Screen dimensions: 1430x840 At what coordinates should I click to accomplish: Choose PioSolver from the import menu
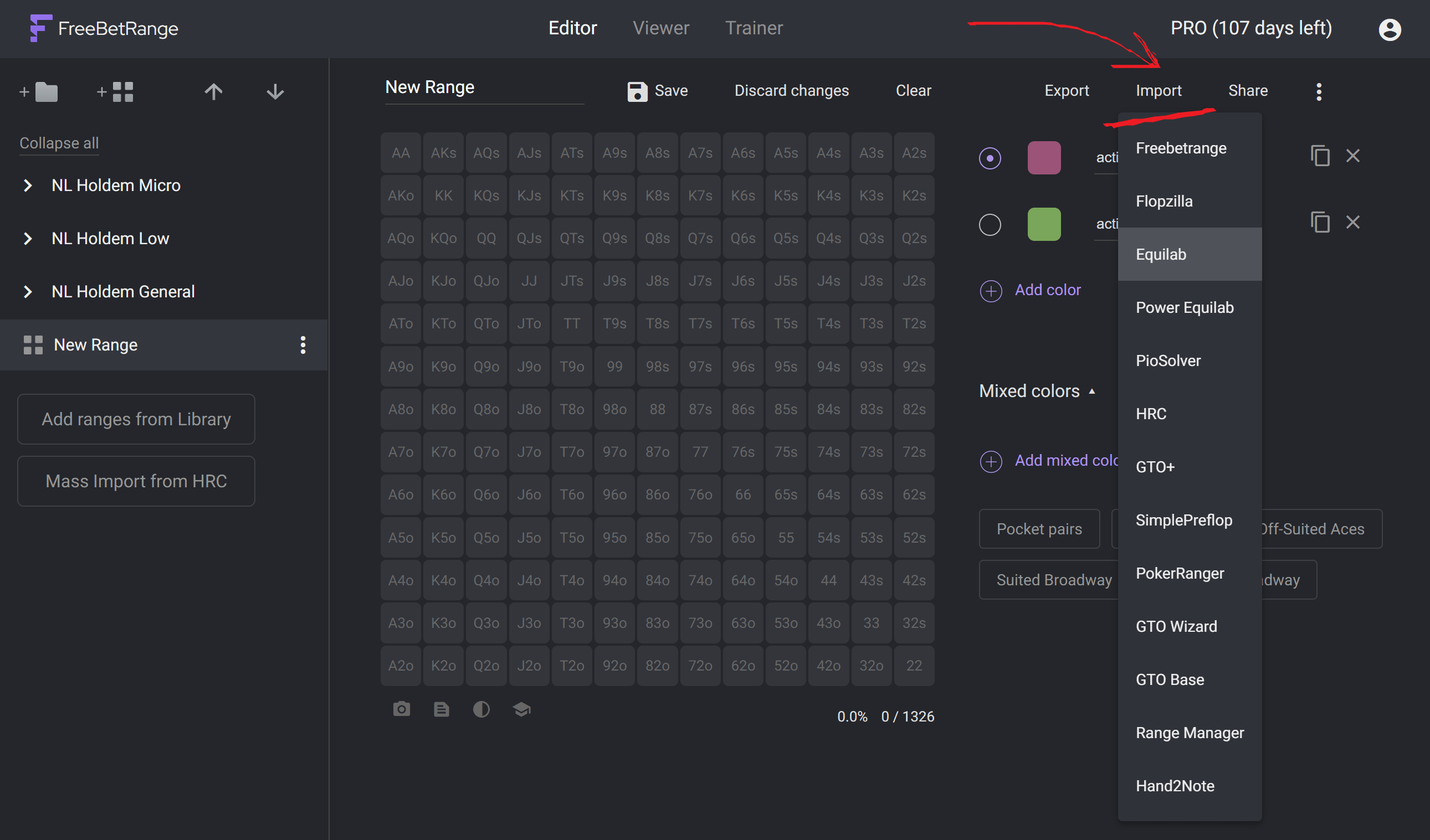(x=1168, y=360)
